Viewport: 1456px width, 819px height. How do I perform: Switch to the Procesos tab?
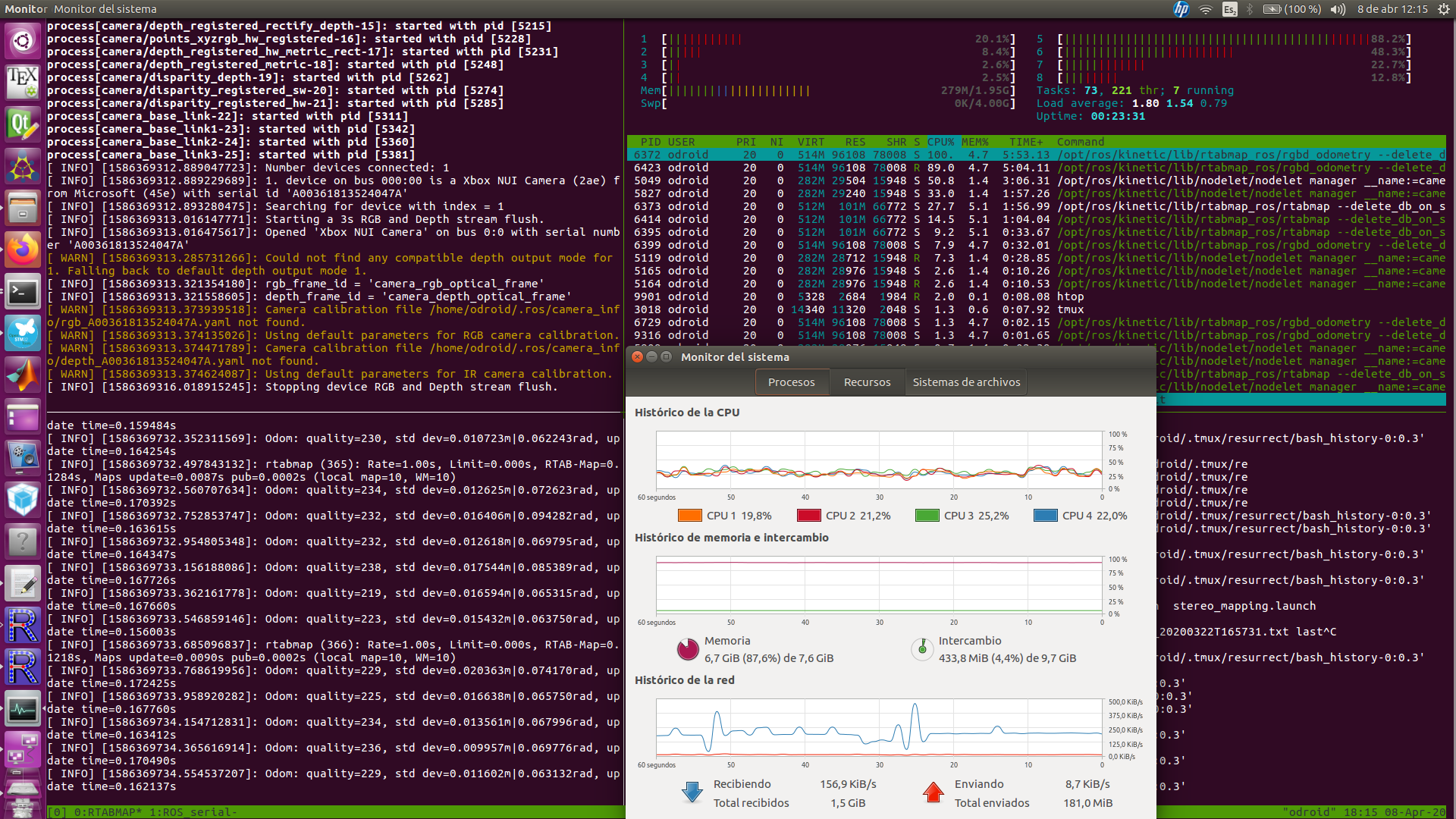791,382
